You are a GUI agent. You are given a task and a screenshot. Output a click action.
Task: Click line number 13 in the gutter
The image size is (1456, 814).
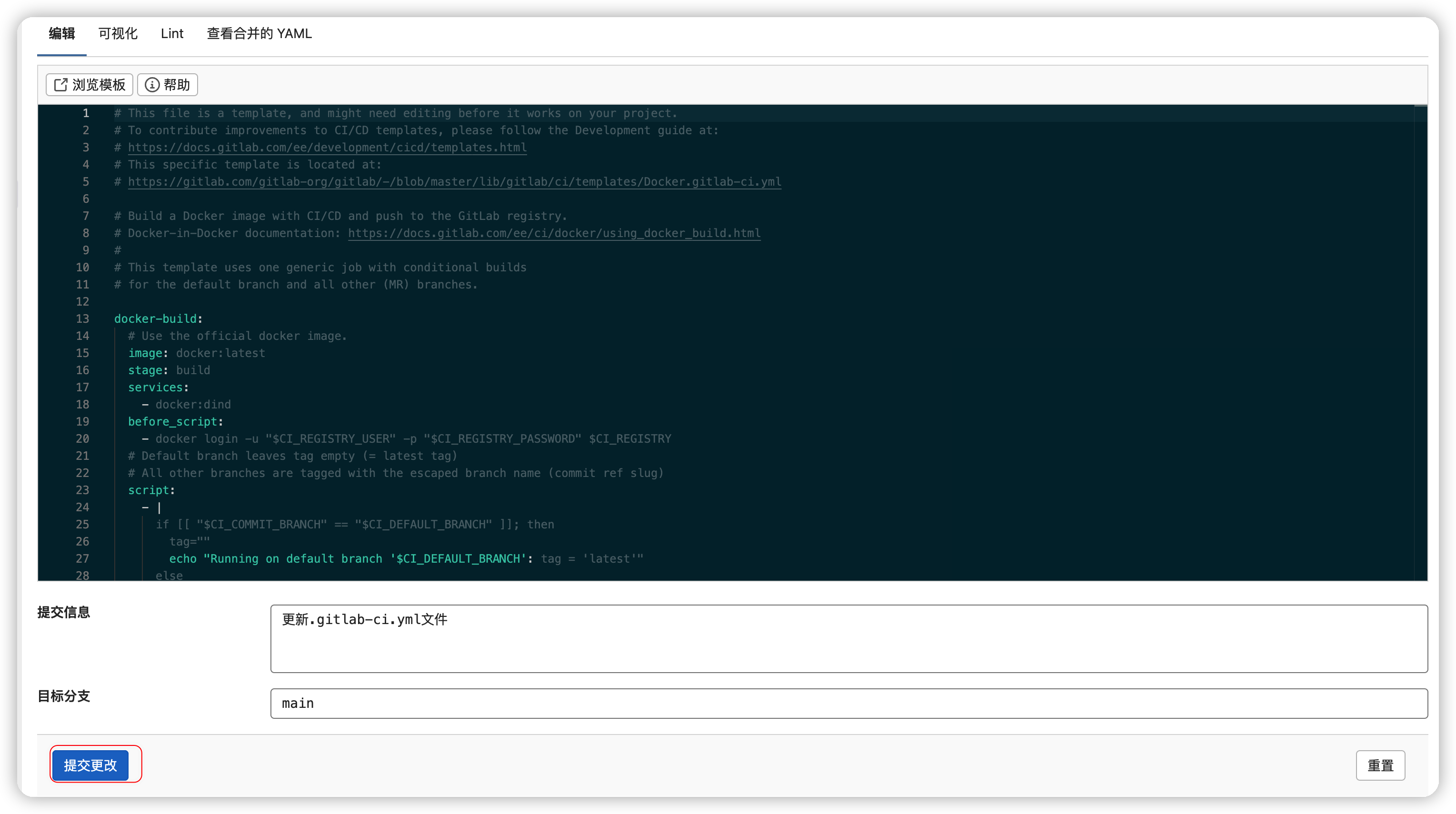[82, 319]
